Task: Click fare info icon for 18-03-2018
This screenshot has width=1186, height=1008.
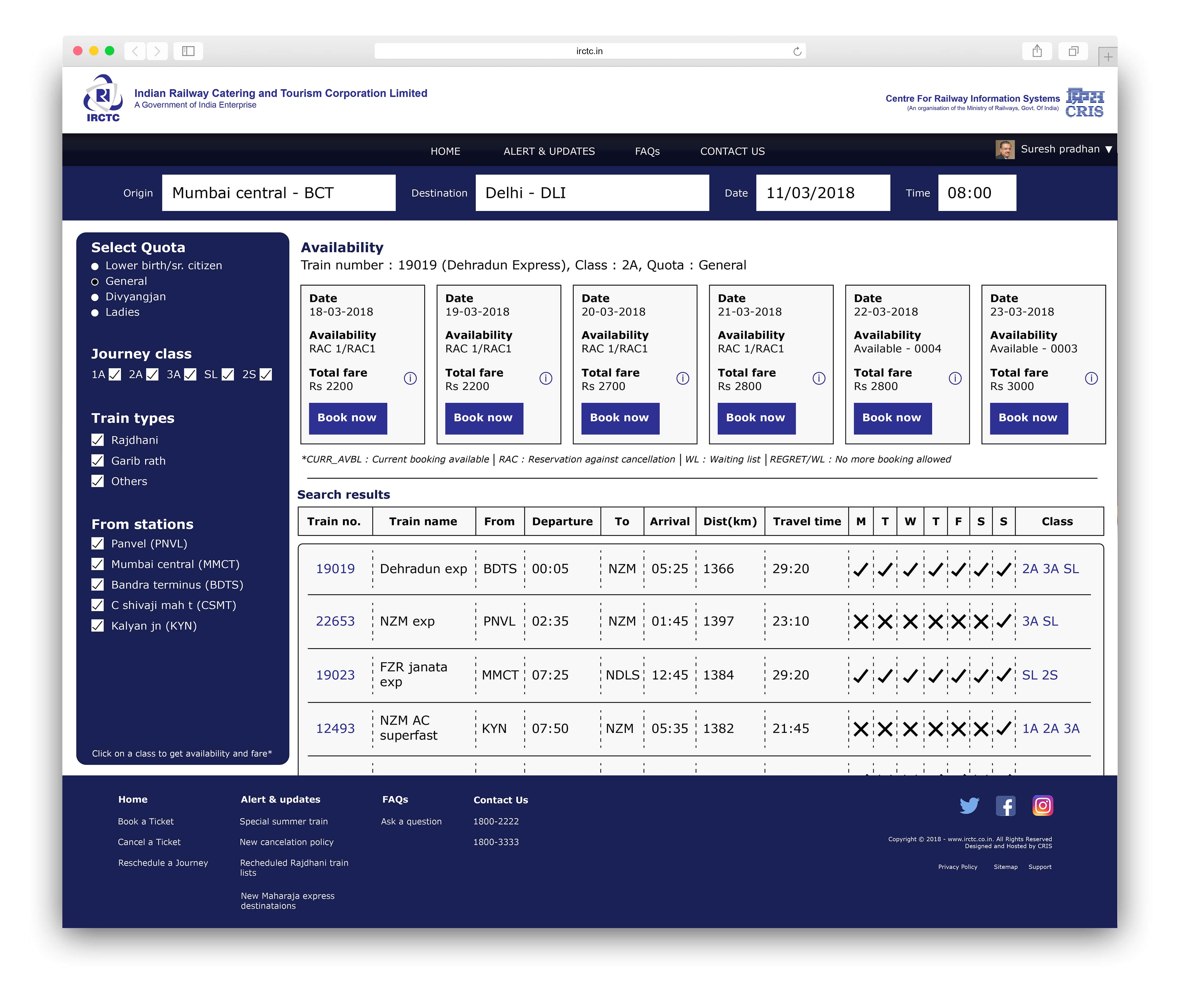Action: click(410, 378)
